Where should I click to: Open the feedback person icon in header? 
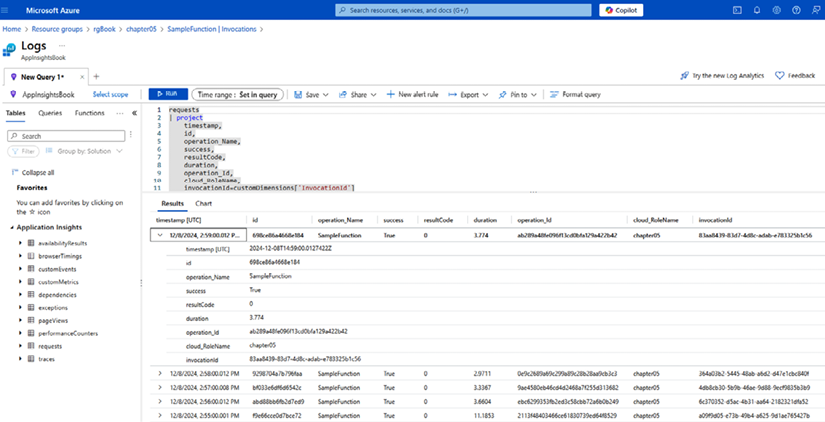pos(816,10)
